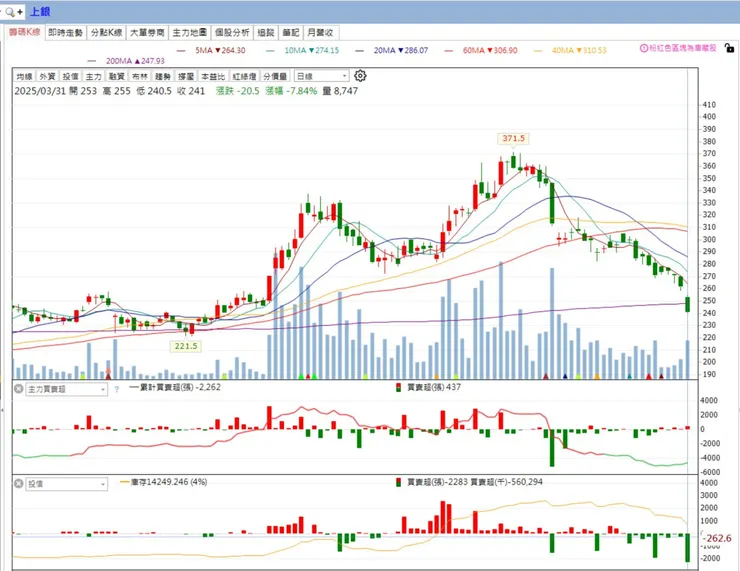The image size is (740, 571).
Task: Open the 個股分析 tab
Action: click(x=232, y=33)
